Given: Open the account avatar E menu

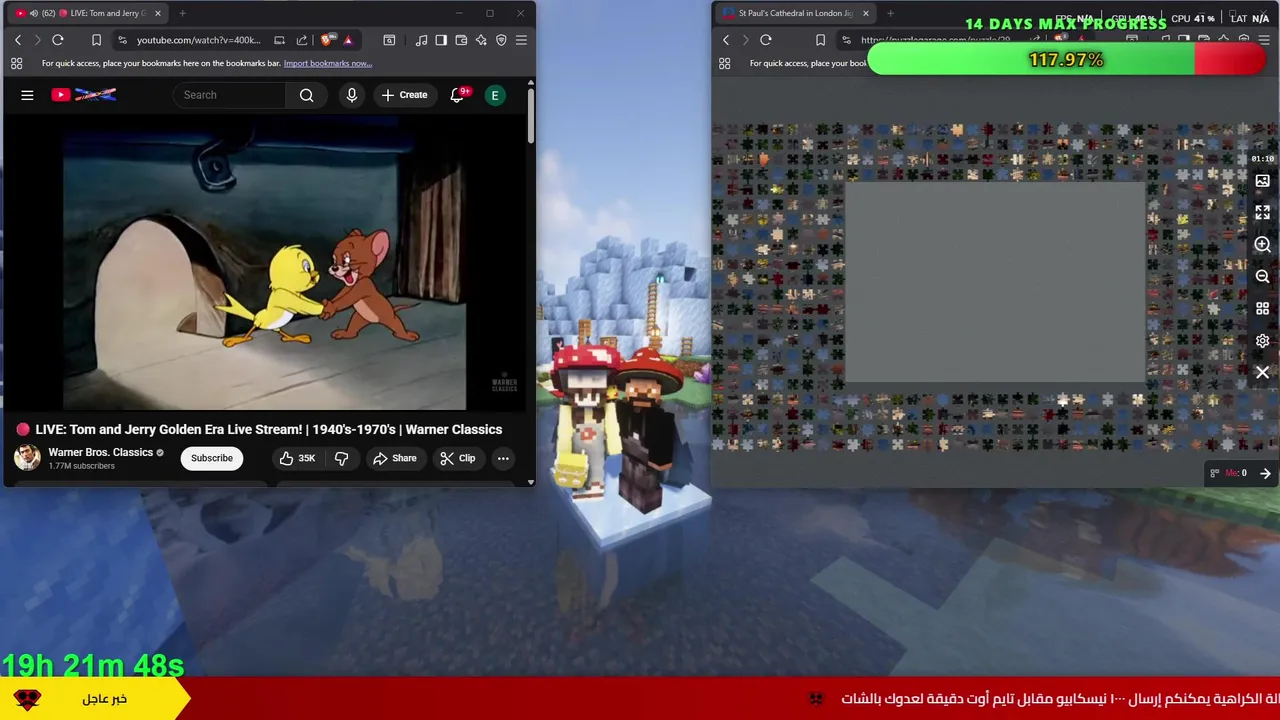Looking at the screenshot, I should [x=494, y=95].
